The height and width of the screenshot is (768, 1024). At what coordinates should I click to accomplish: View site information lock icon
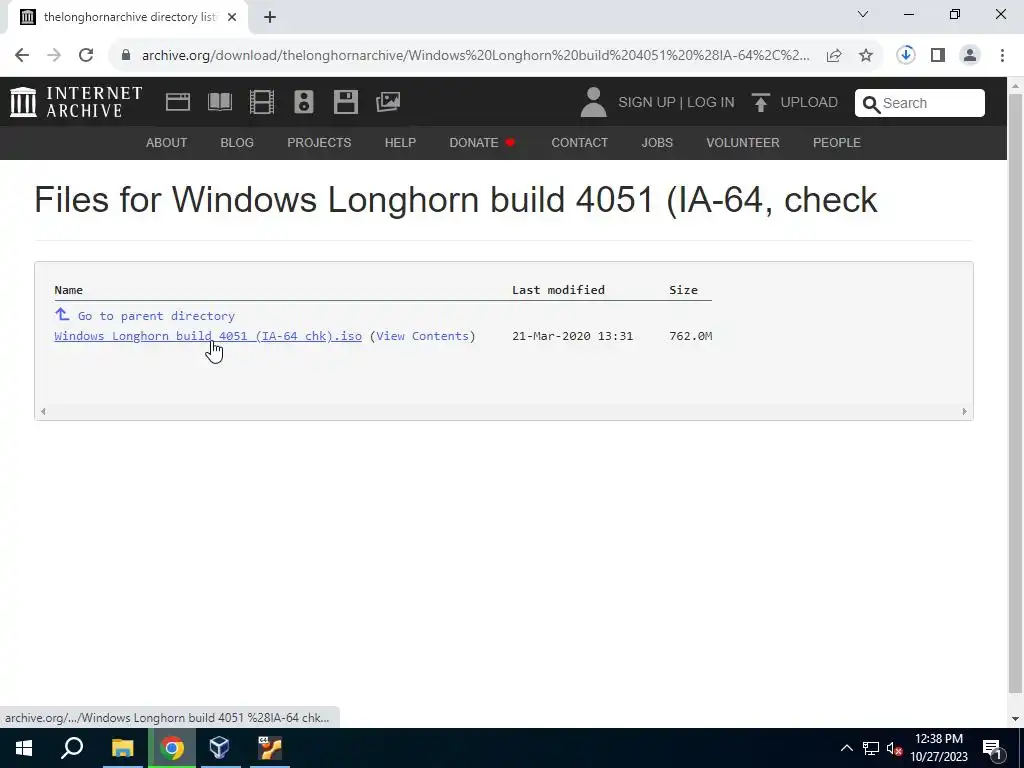(x=126, y=55)
